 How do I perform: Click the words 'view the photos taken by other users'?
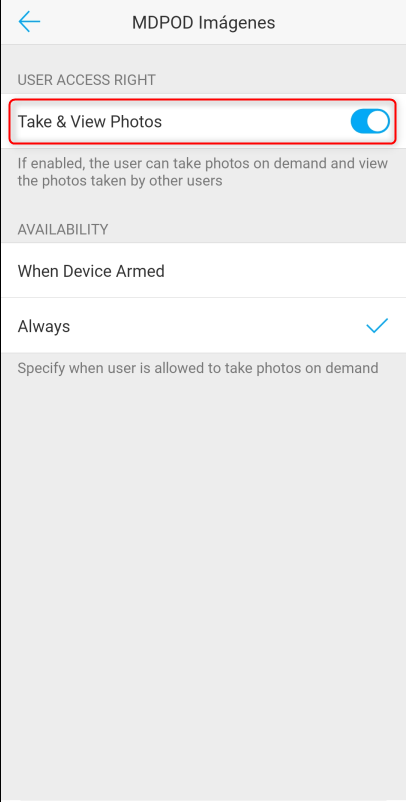pyautogui.click(x=202, y=172)
